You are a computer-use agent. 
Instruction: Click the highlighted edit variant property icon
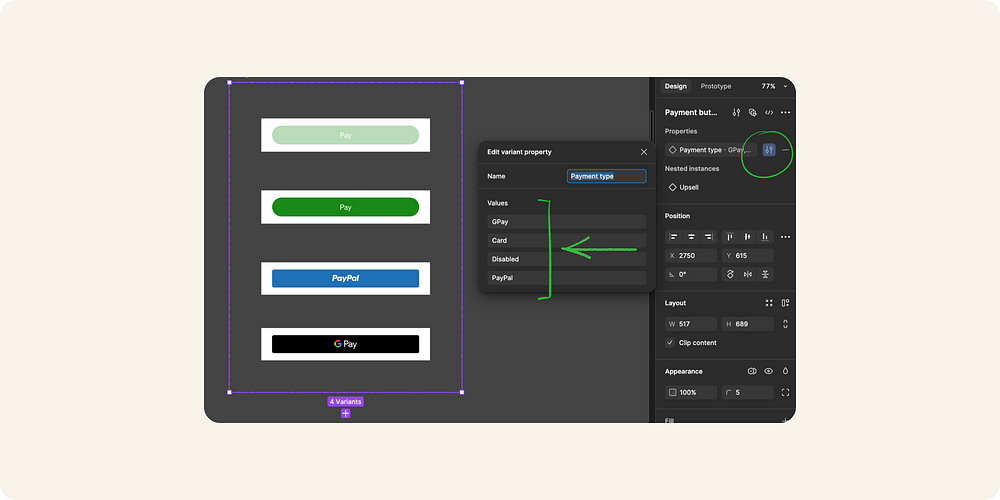[x=769, y=150]
